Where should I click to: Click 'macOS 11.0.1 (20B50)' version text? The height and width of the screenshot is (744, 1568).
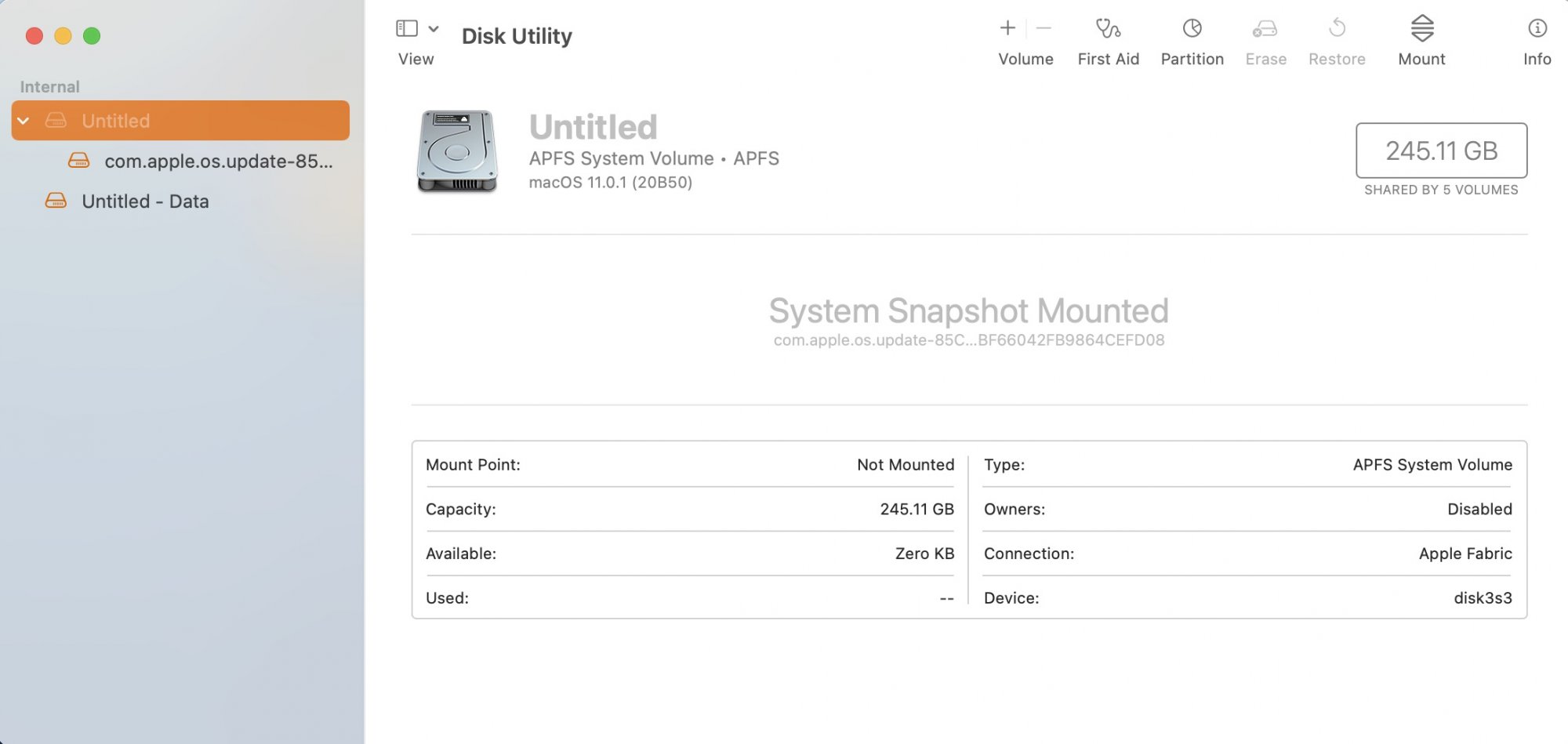click(611, 183)
